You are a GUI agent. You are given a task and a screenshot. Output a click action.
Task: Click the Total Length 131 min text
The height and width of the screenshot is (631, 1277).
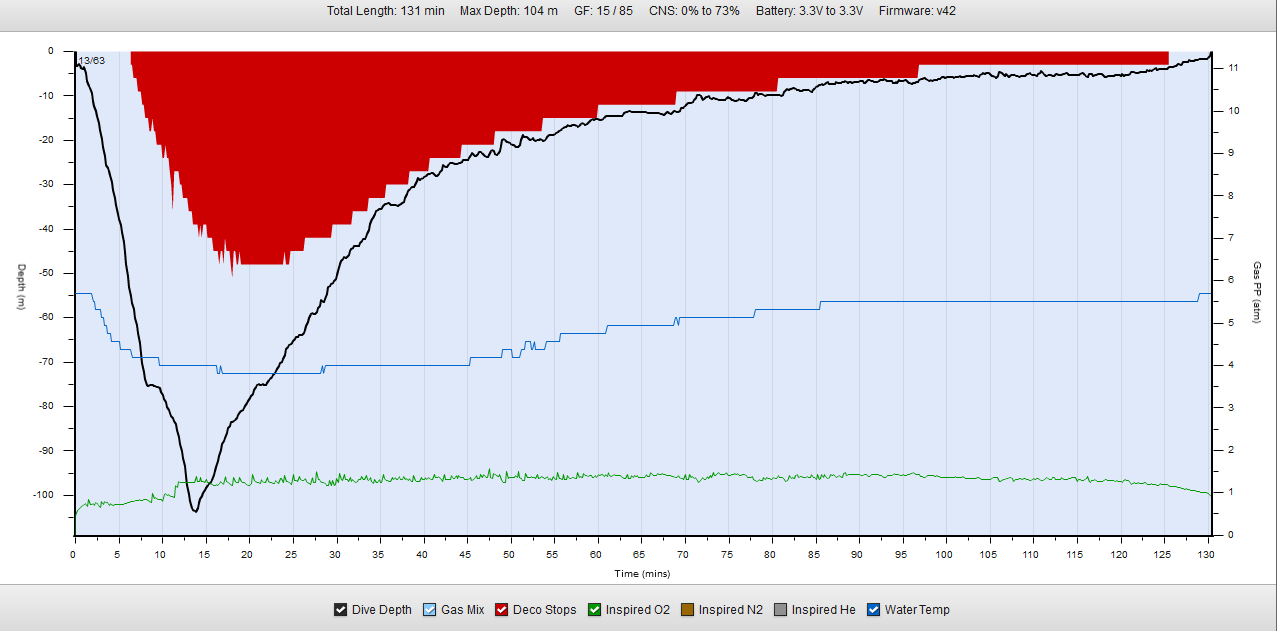(385, 11)
